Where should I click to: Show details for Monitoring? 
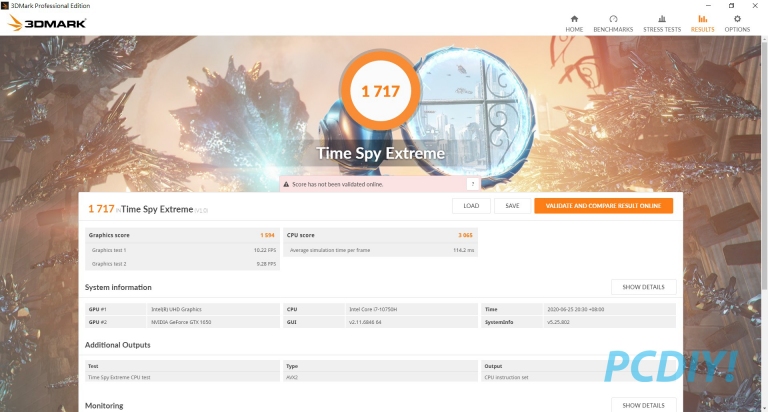tap(644, 405)
